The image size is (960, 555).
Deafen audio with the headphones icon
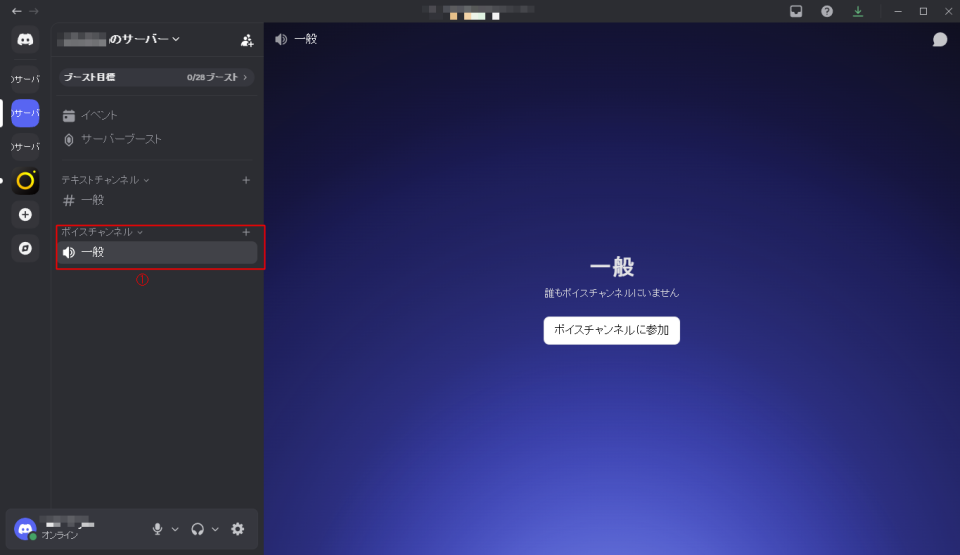198,529
